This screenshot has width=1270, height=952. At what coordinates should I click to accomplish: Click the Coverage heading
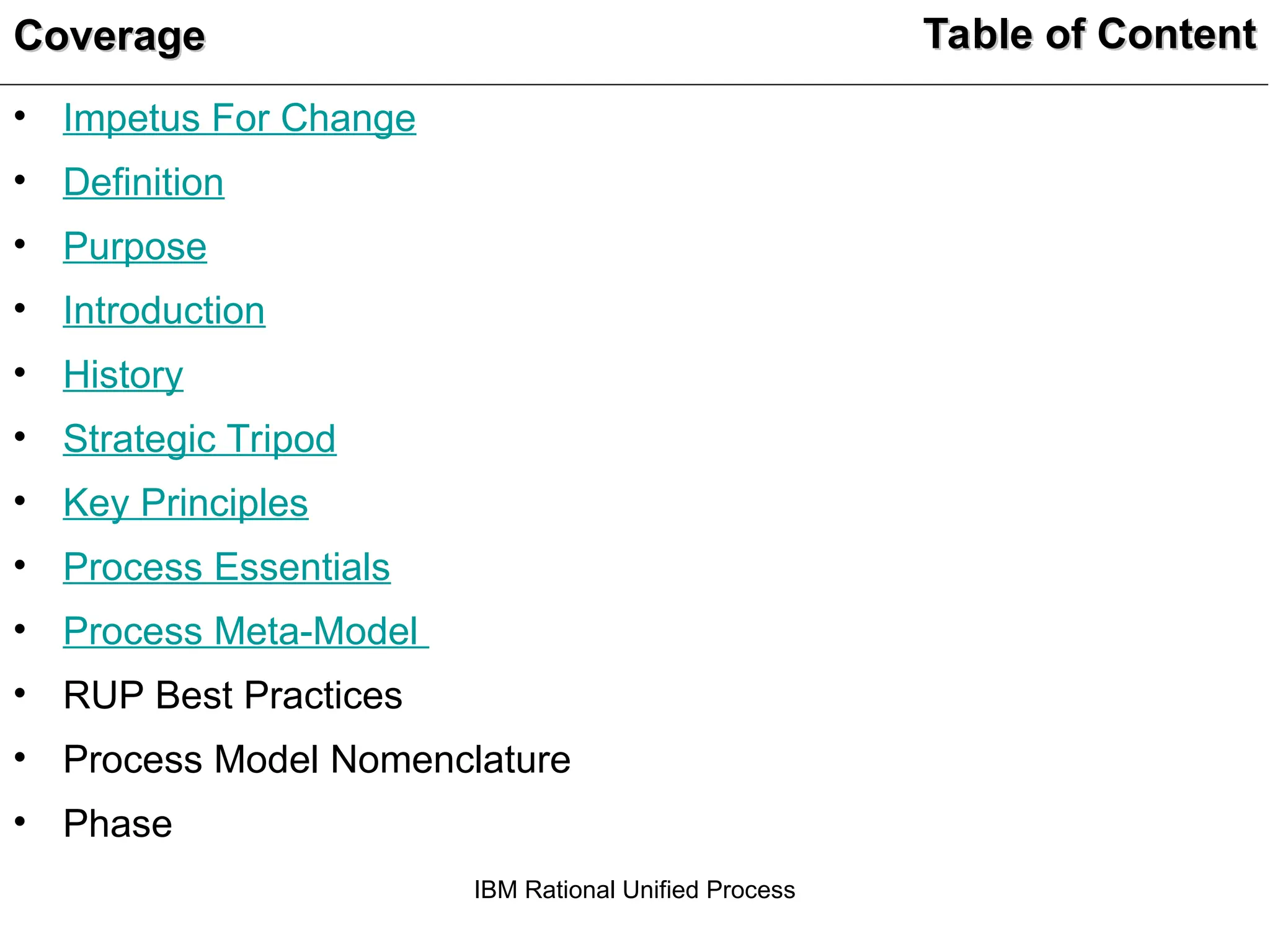tap(110, 36)
